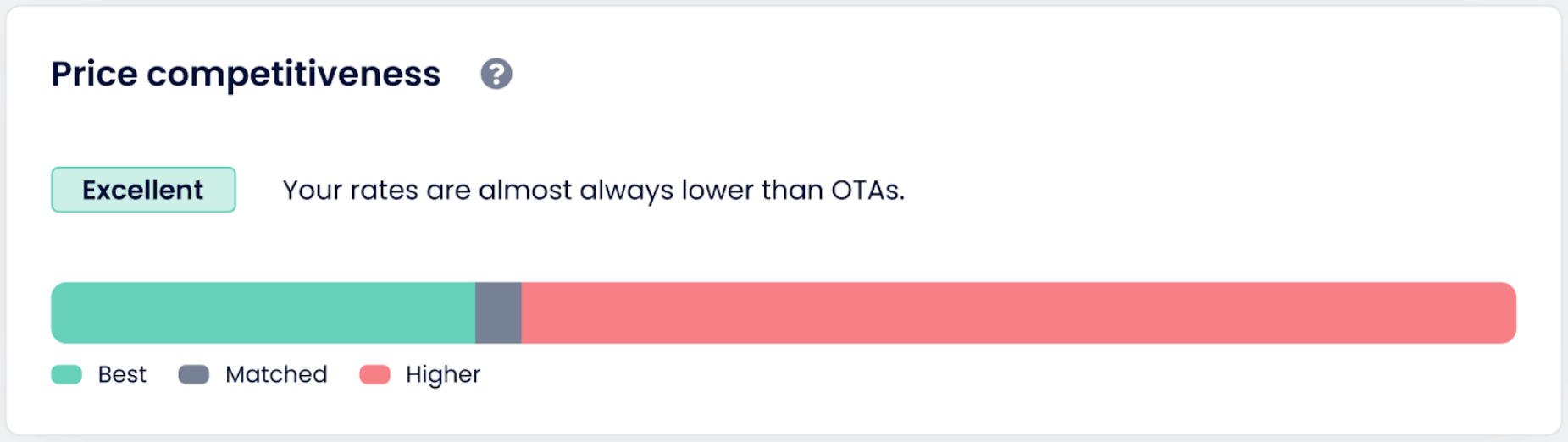This screenshot has height=442, width=1568.
Task: Click the green Best legend swatch
Action: 66,374
